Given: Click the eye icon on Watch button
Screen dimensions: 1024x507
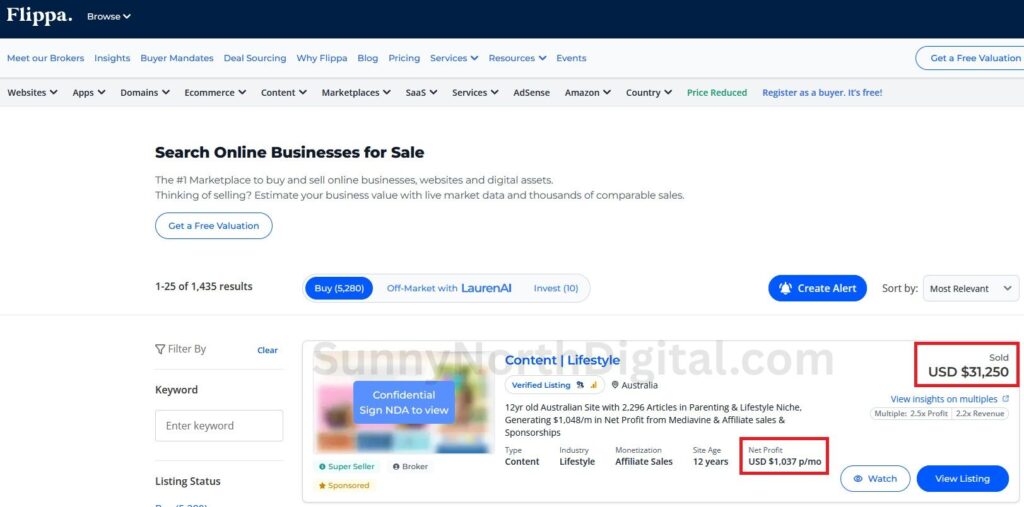Looking at the screenshot, I should [x=858, y=479].
